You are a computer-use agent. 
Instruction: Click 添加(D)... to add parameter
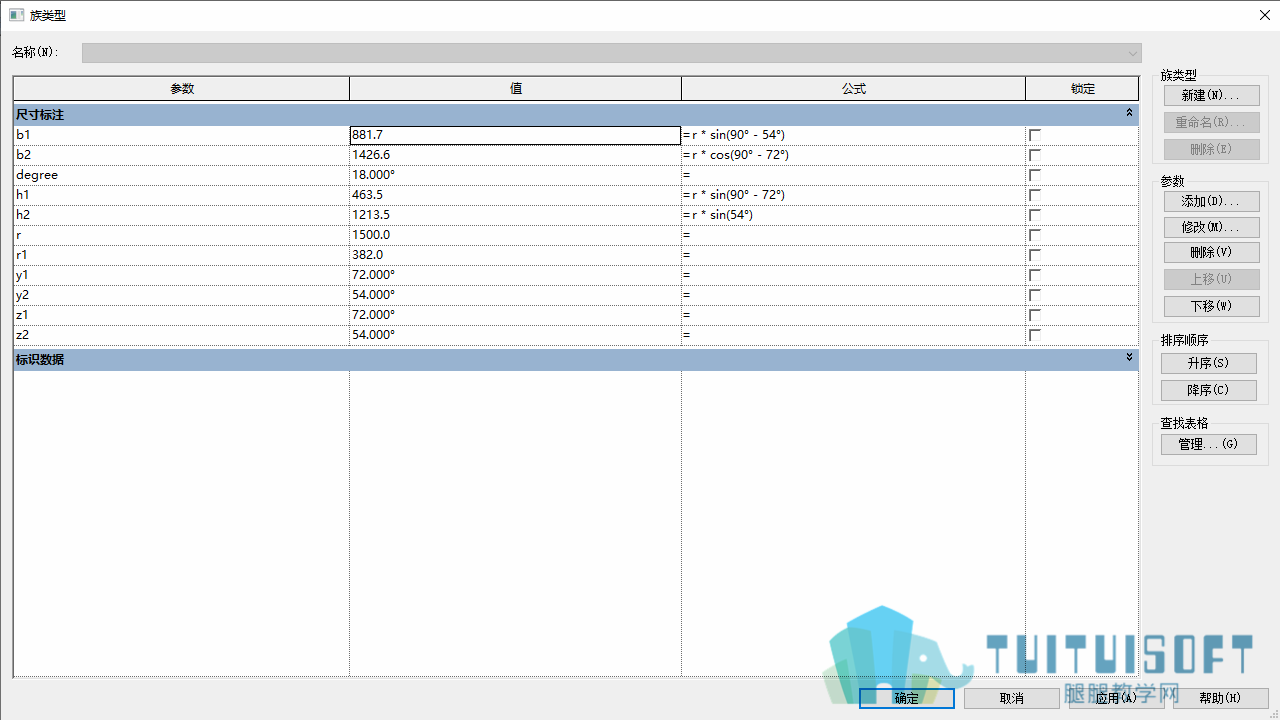tap(1211, 202)
